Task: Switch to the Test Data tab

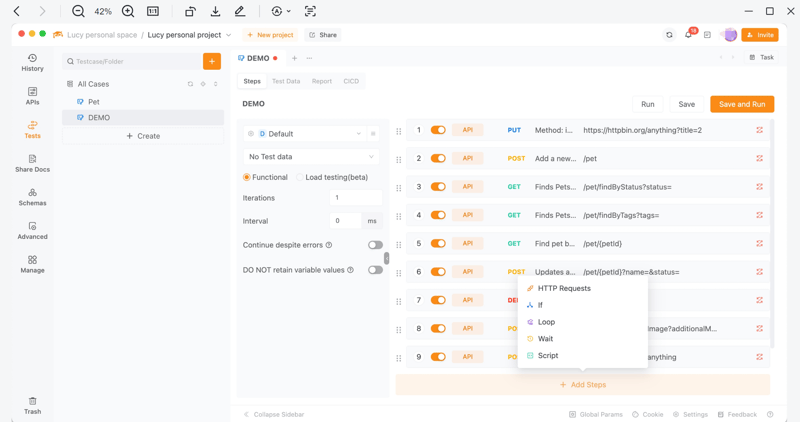Action: (286, 81)
